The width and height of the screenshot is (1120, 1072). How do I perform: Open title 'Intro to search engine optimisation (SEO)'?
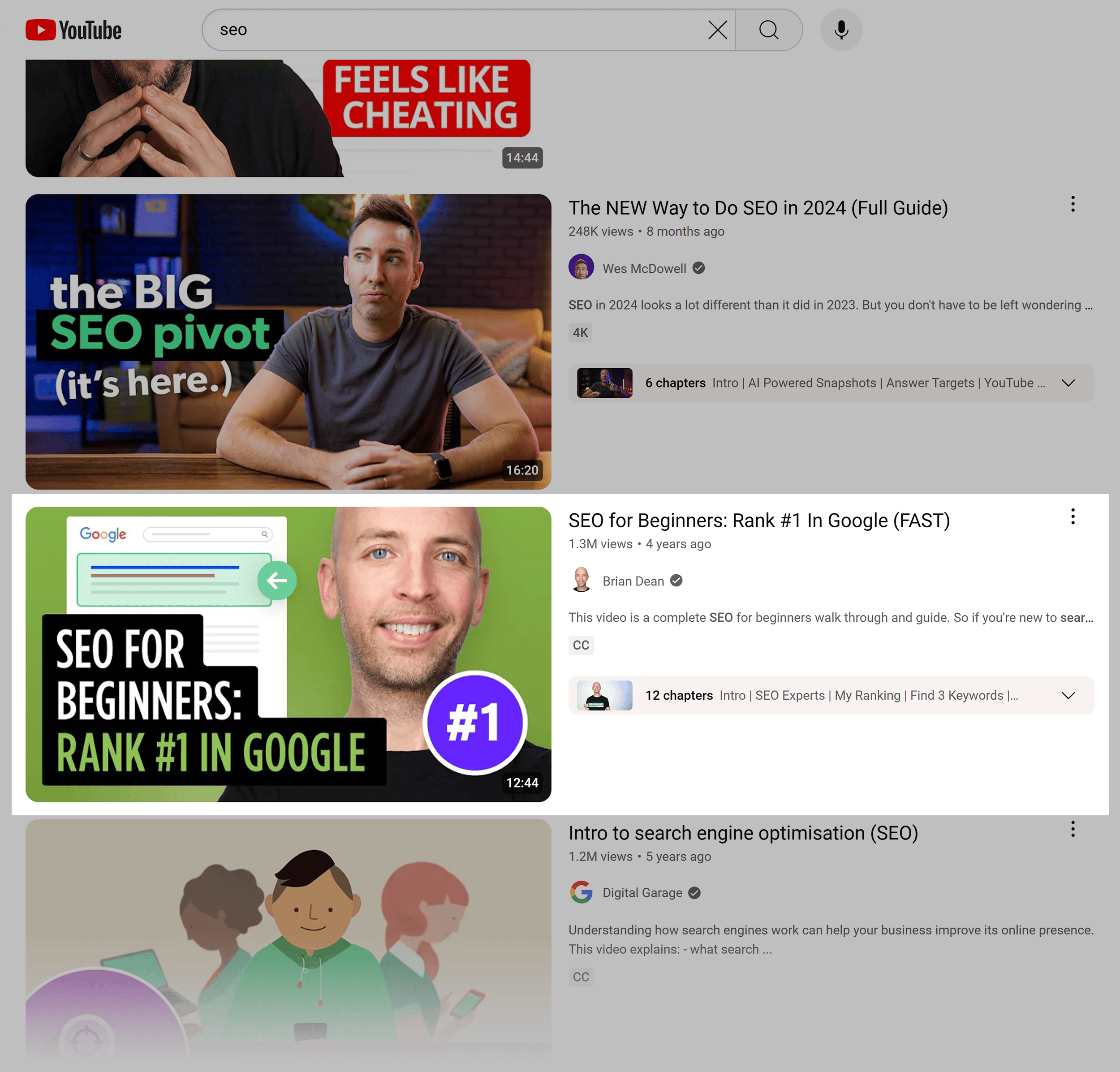pyautogui.click(x=743, y=833)
